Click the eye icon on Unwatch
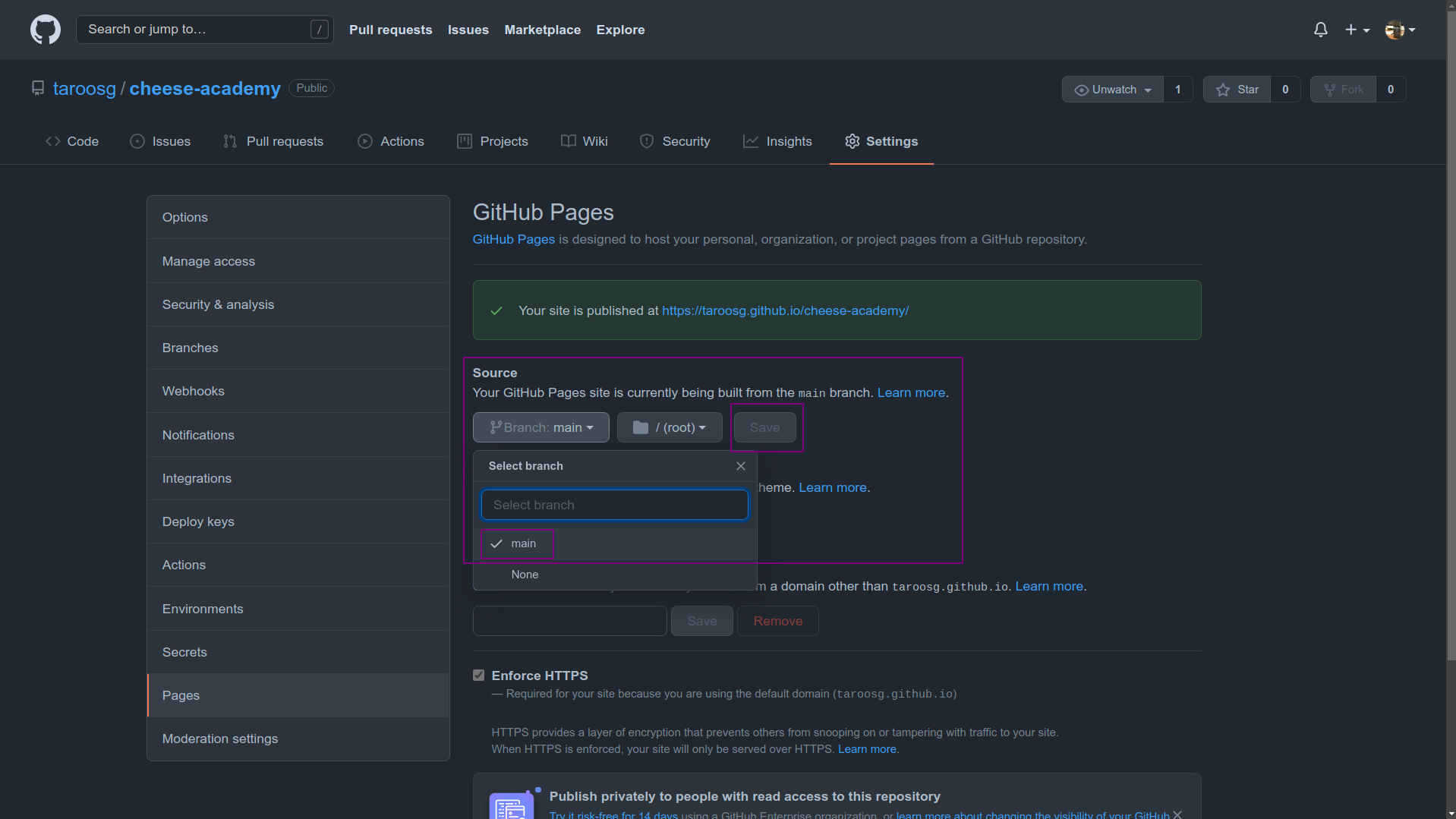The width and height of the screenshot is (1456, 819). [1081, 90]
